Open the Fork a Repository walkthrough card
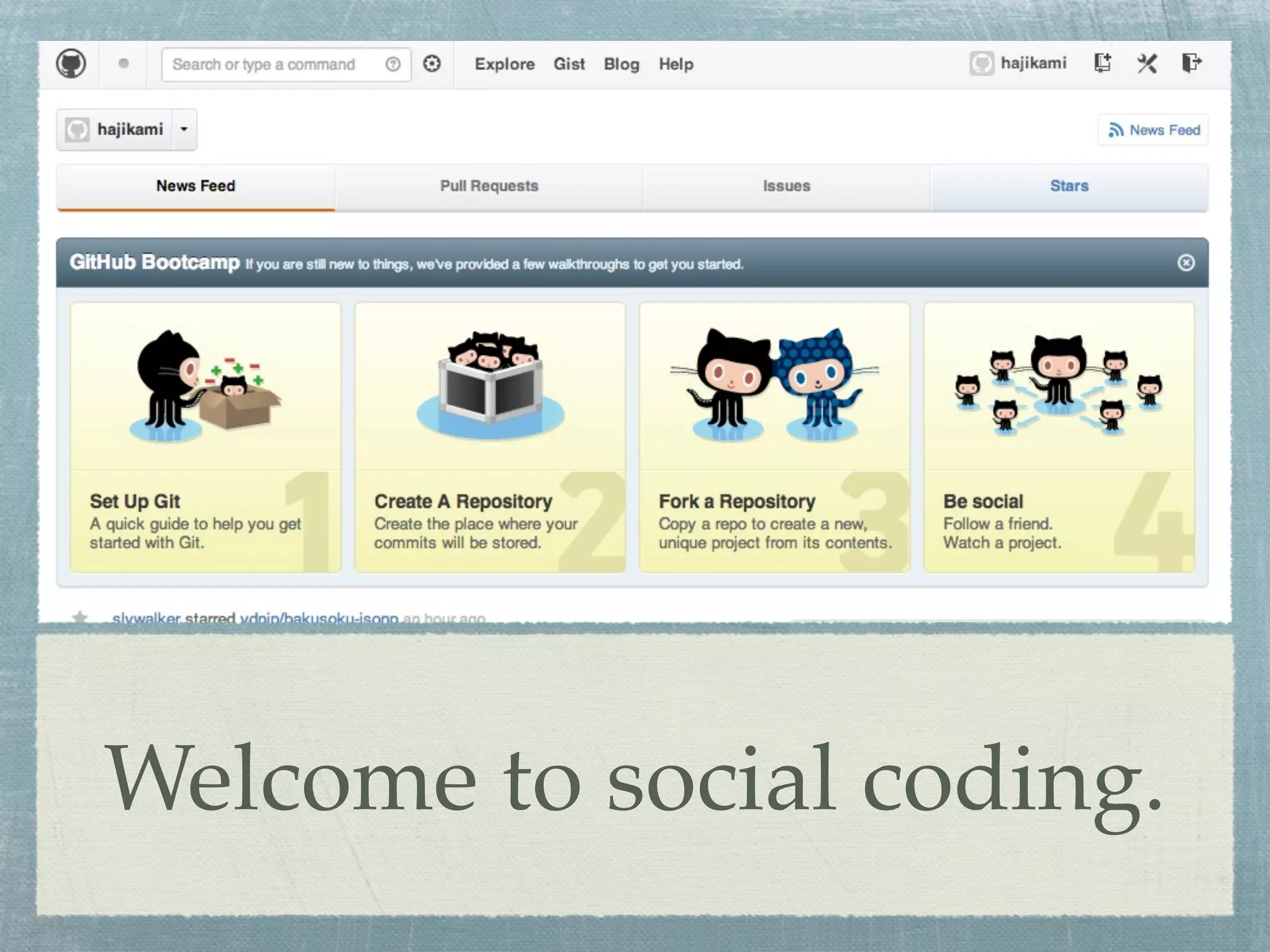The width and height of the screenshot is (1270, 952). click(x=775, y=438)
